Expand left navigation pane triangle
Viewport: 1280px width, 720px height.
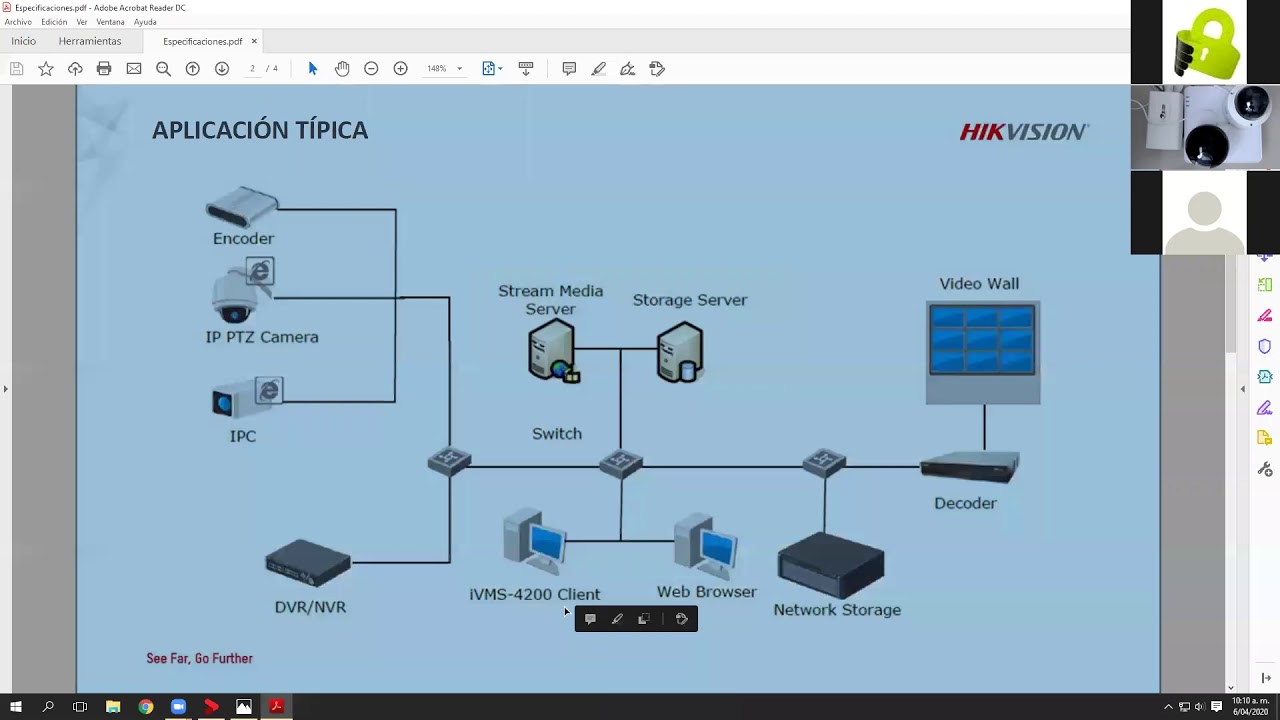coord(5,389)
